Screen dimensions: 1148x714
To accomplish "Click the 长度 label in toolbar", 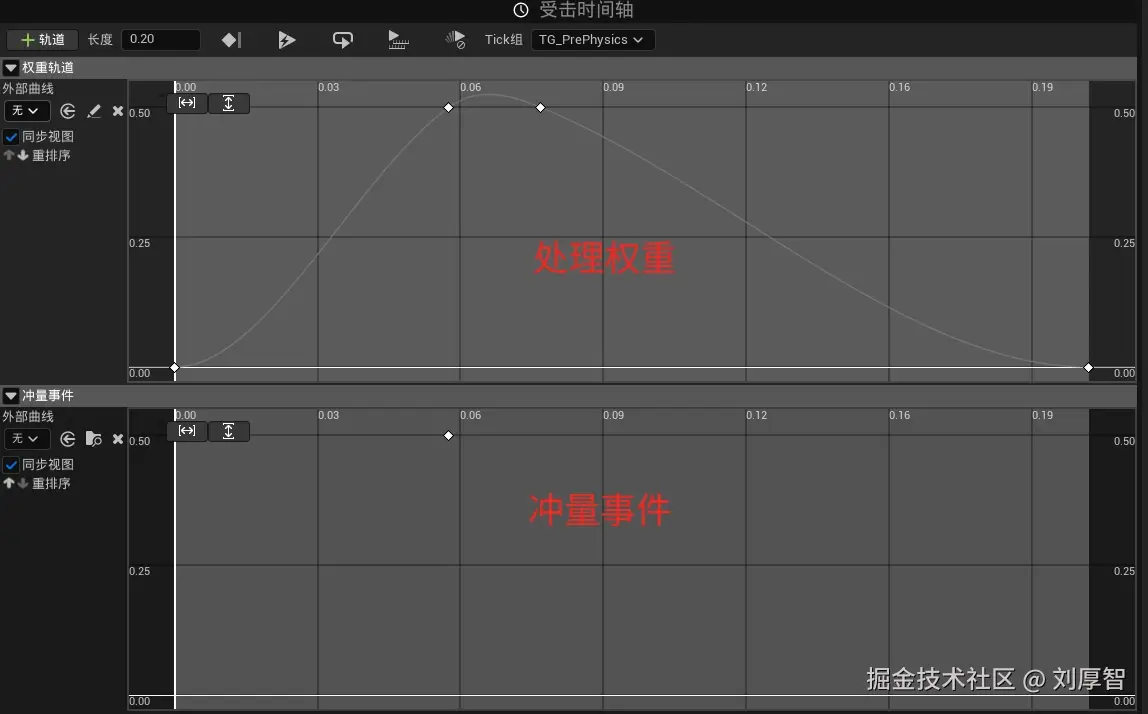I will [x=100, y=40].
